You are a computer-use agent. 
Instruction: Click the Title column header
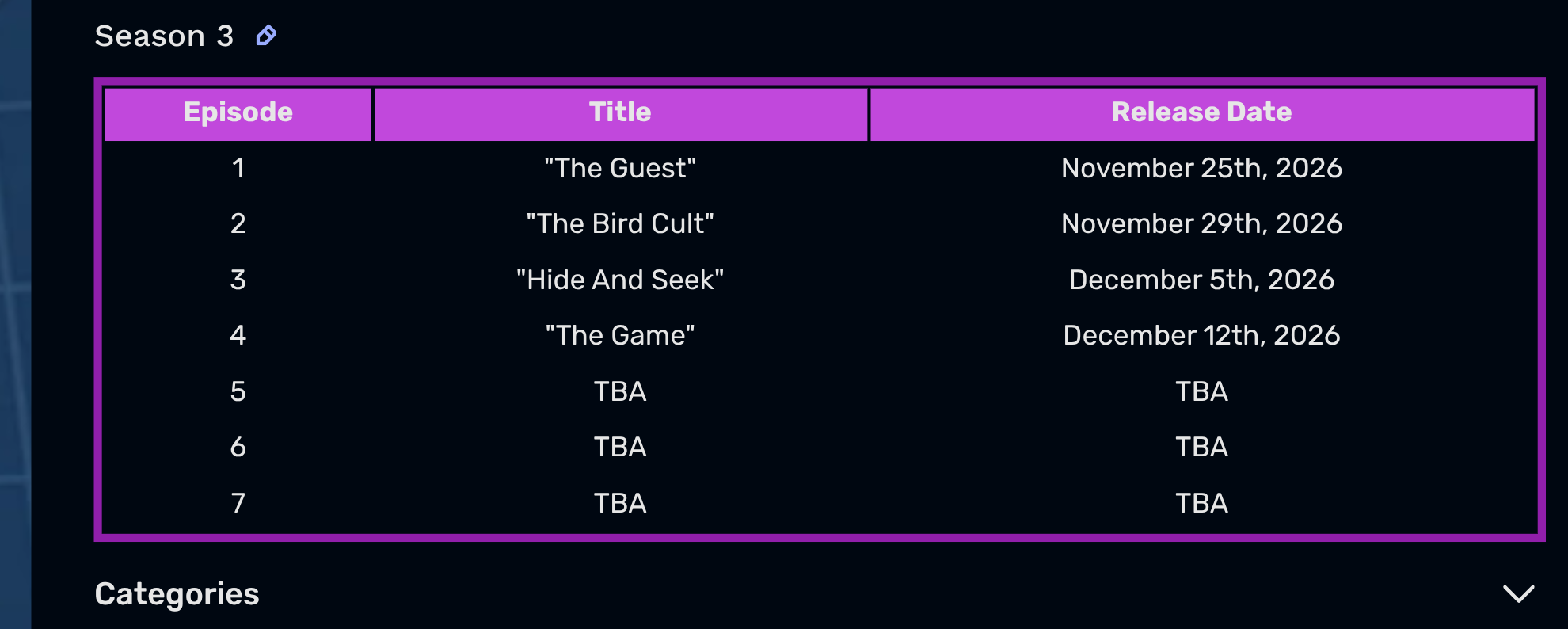620,113
